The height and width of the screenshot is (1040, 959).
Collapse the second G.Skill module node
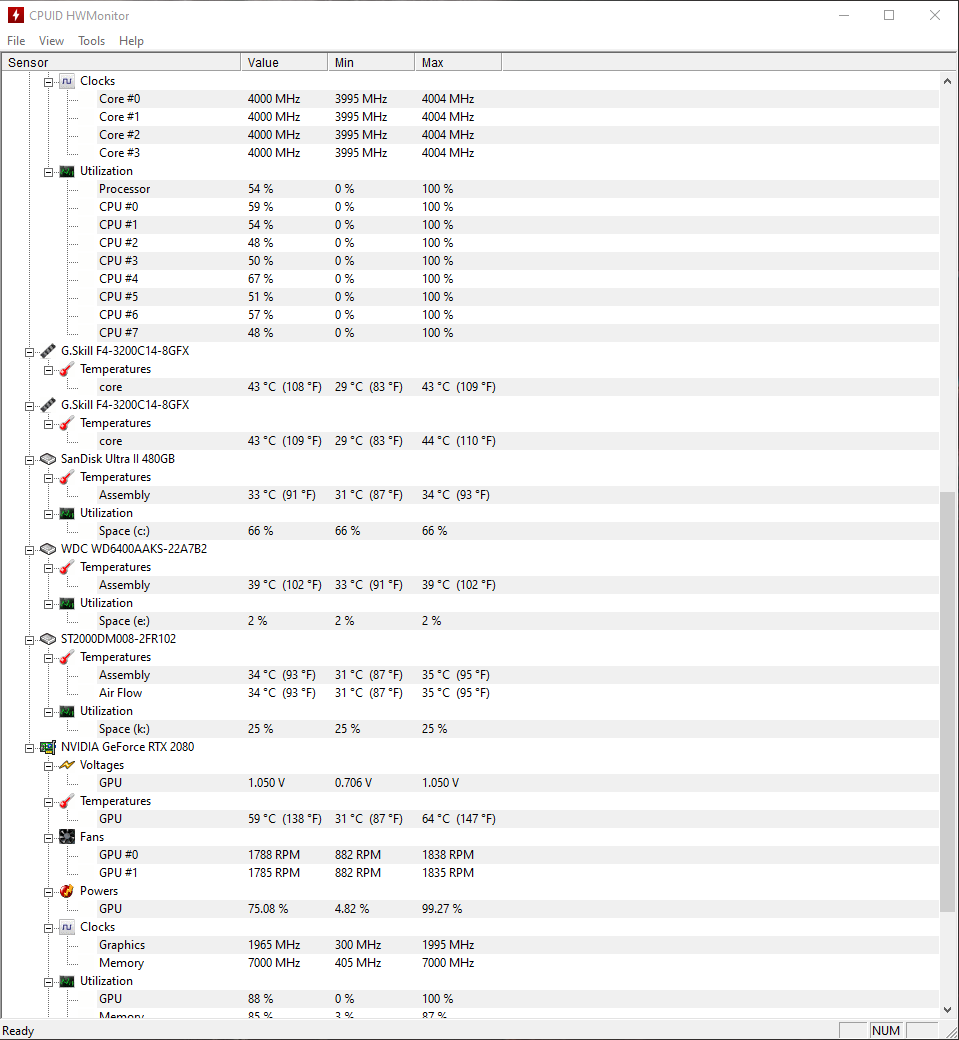pos(29,406)
